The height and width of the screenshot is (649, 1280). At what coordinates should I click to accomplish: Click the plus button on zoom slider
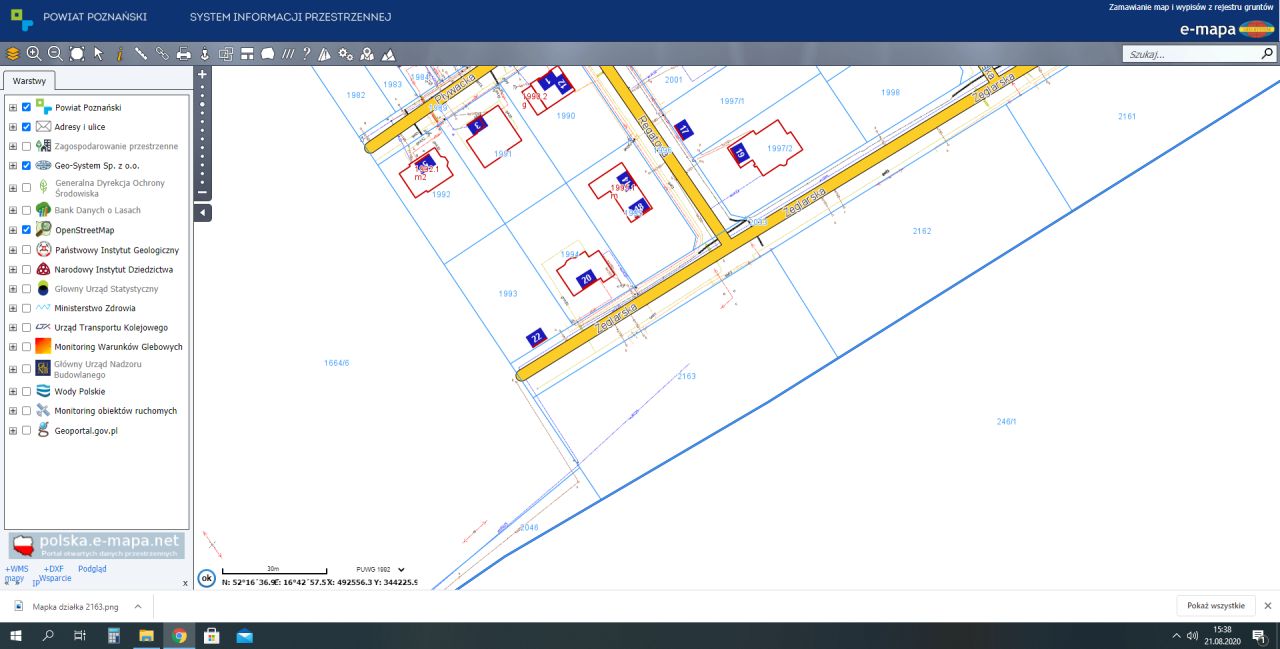click(x=202, y=74)
